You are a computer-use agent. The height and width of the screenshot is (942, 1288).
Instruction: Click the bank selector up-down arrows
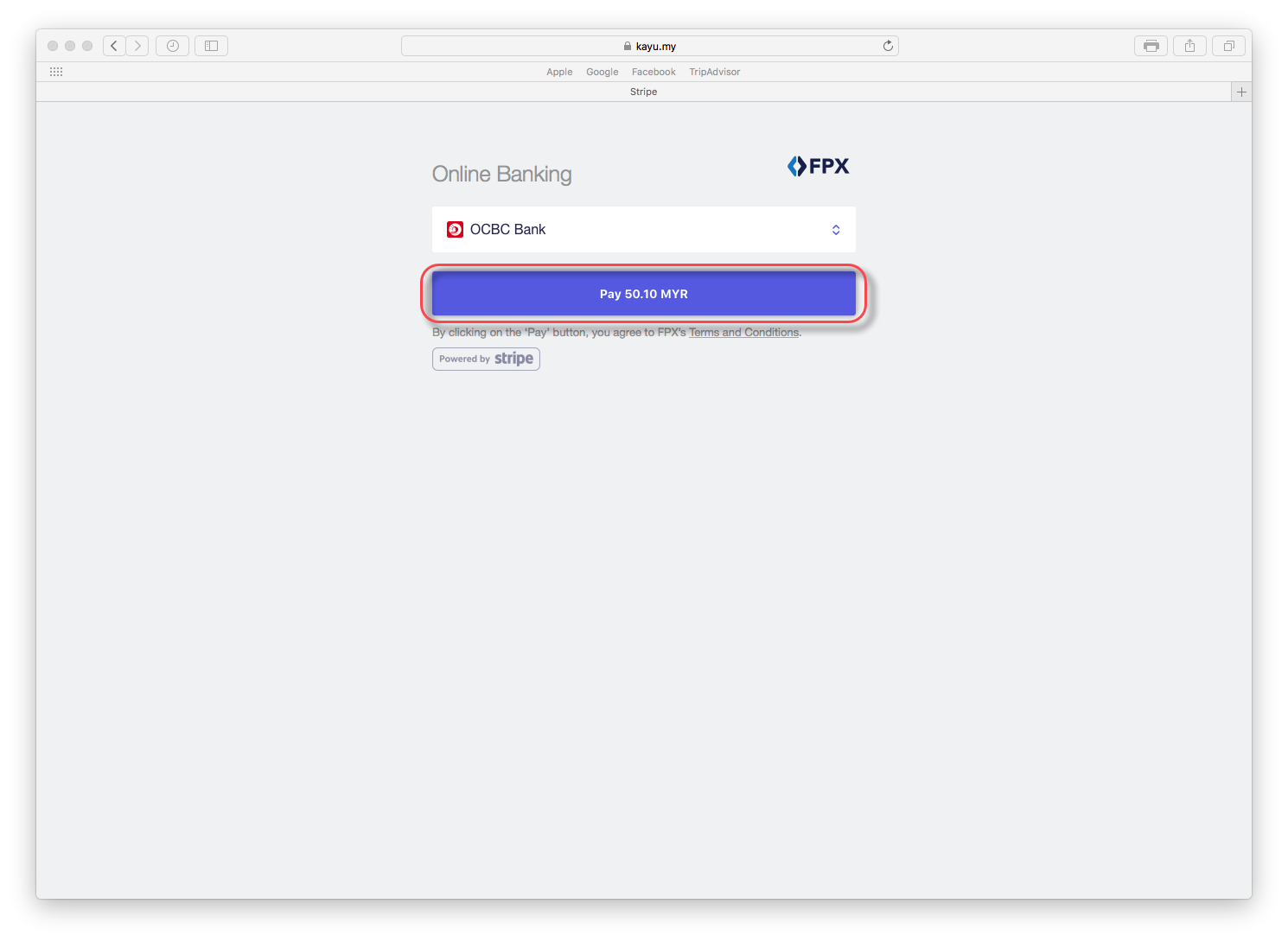tap(836, 229)
